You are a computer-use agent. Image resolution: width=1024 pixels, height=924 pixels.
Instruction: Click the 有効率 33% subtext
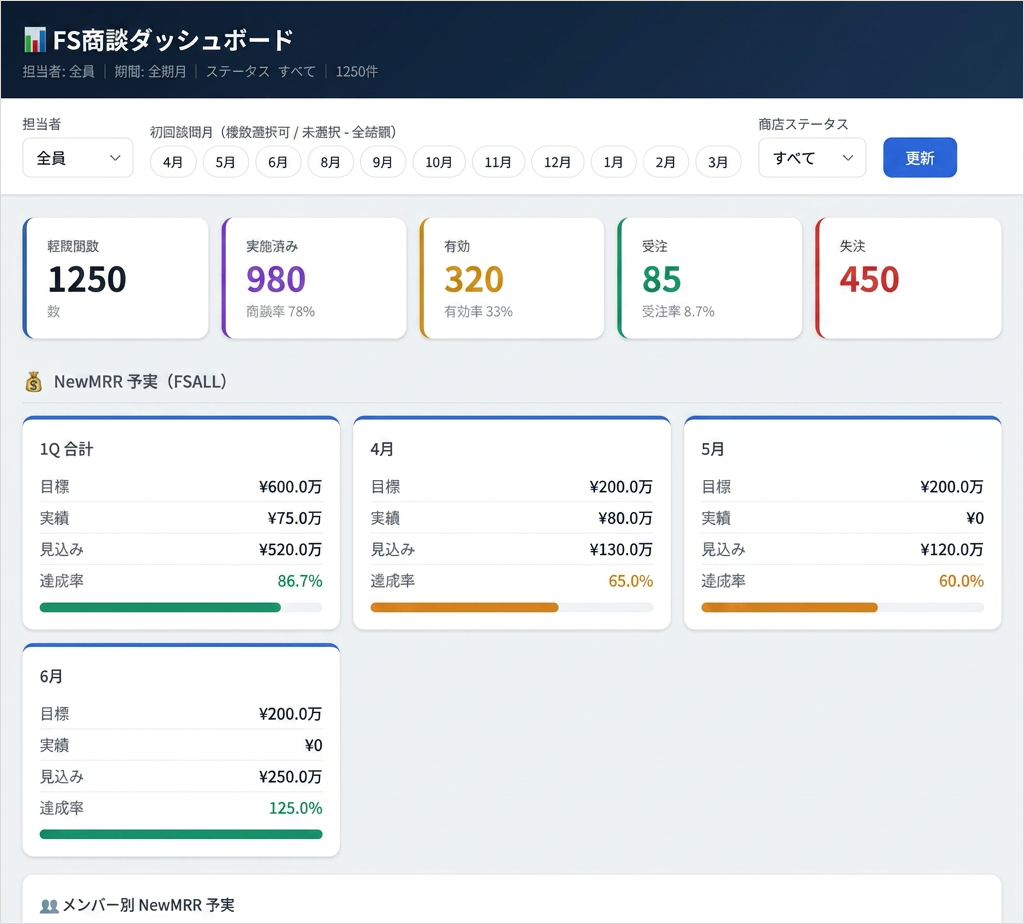478,311
